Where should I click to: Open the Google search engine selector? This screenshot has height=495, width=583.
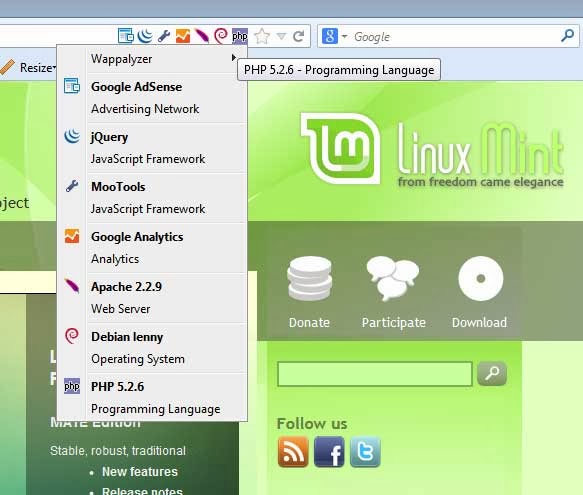(x=334, y=36)
